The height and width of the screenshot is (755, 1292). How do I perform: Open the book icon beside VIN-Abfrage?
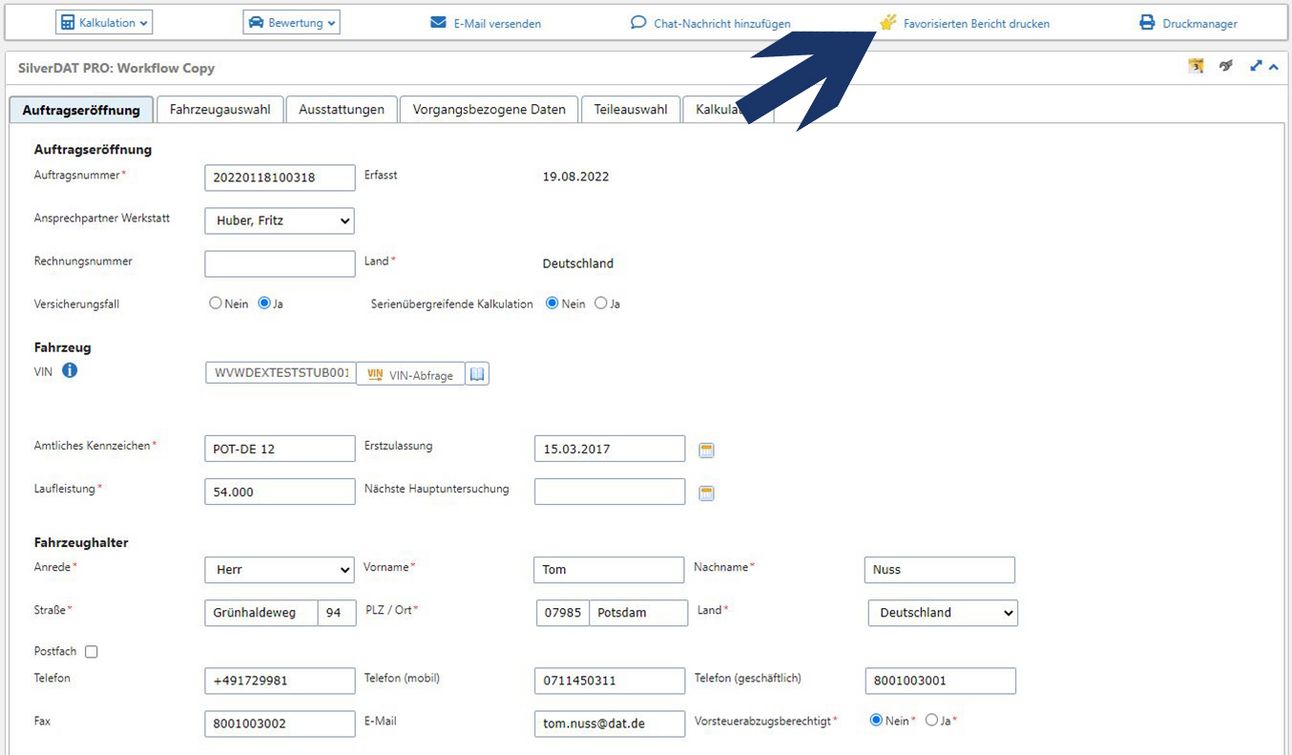tap(478, 374)
